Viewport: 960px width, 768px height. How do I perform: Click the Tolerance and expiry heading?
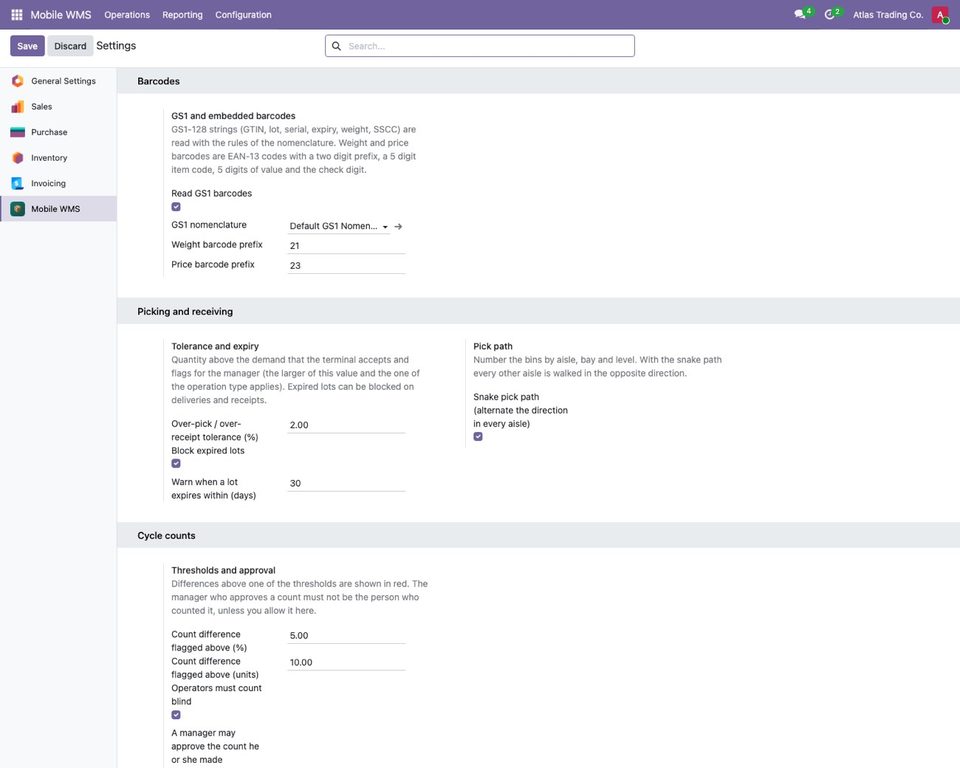click(x=215, y=346)
